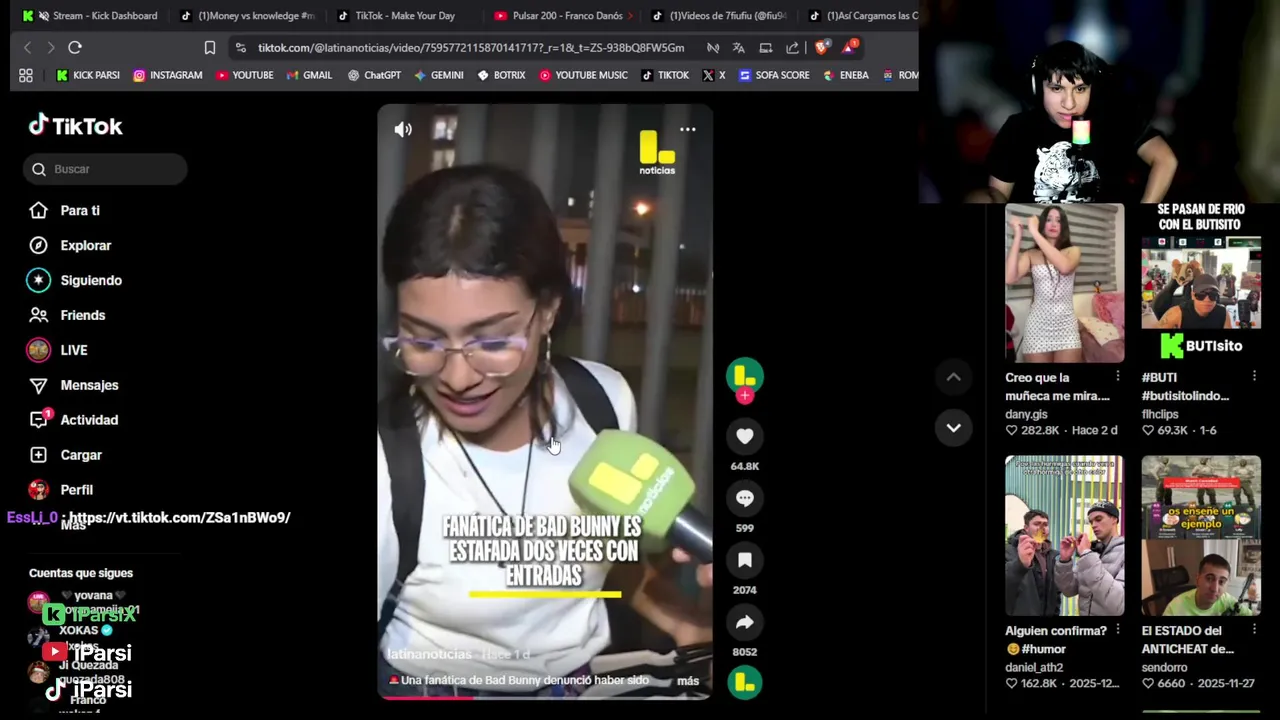1280x720 pixels.
Task: Open sendorro channel name
Action: (x=1165, y=667)
